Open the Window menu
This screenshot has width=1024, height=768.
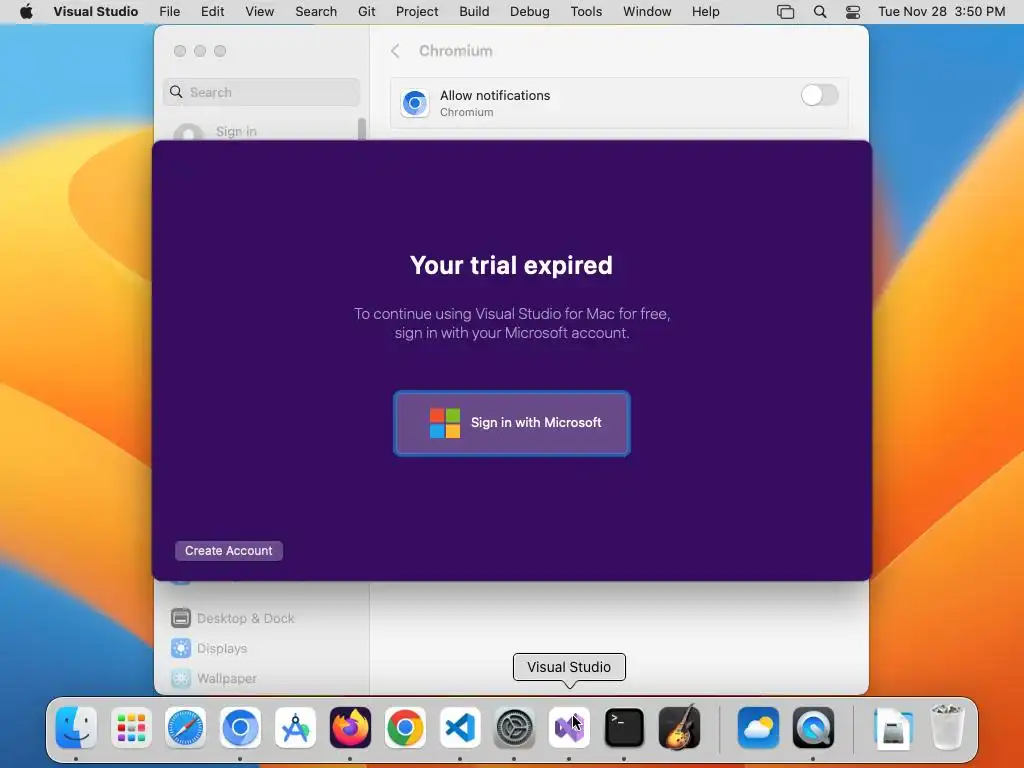coord(647,11)
